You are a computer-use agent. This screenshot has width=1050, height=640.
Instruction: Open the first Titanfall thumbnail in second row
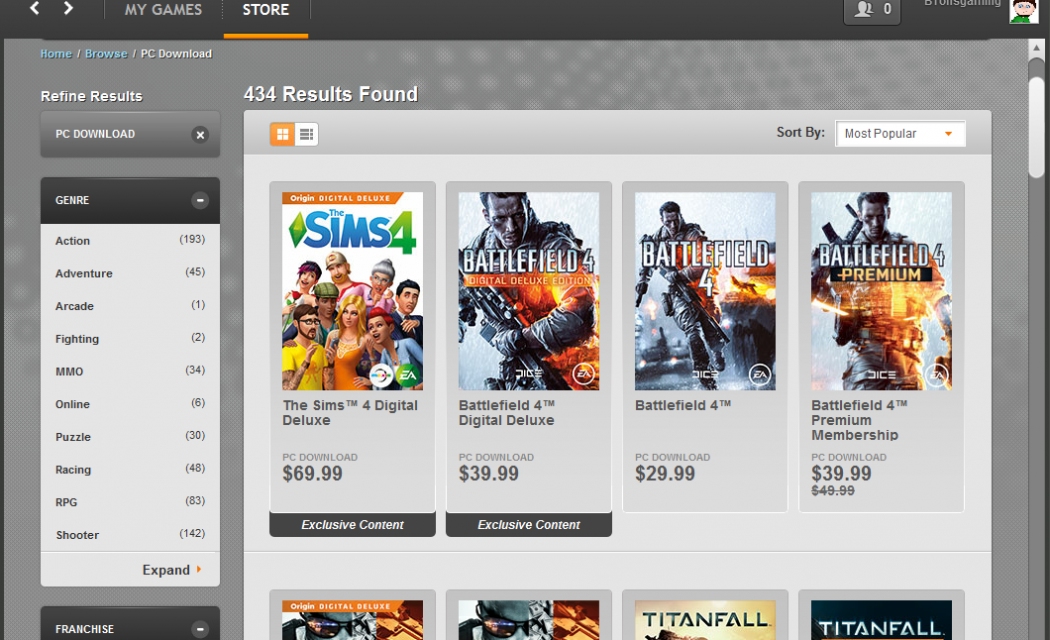pyautogui.click(x=705, y=620)
